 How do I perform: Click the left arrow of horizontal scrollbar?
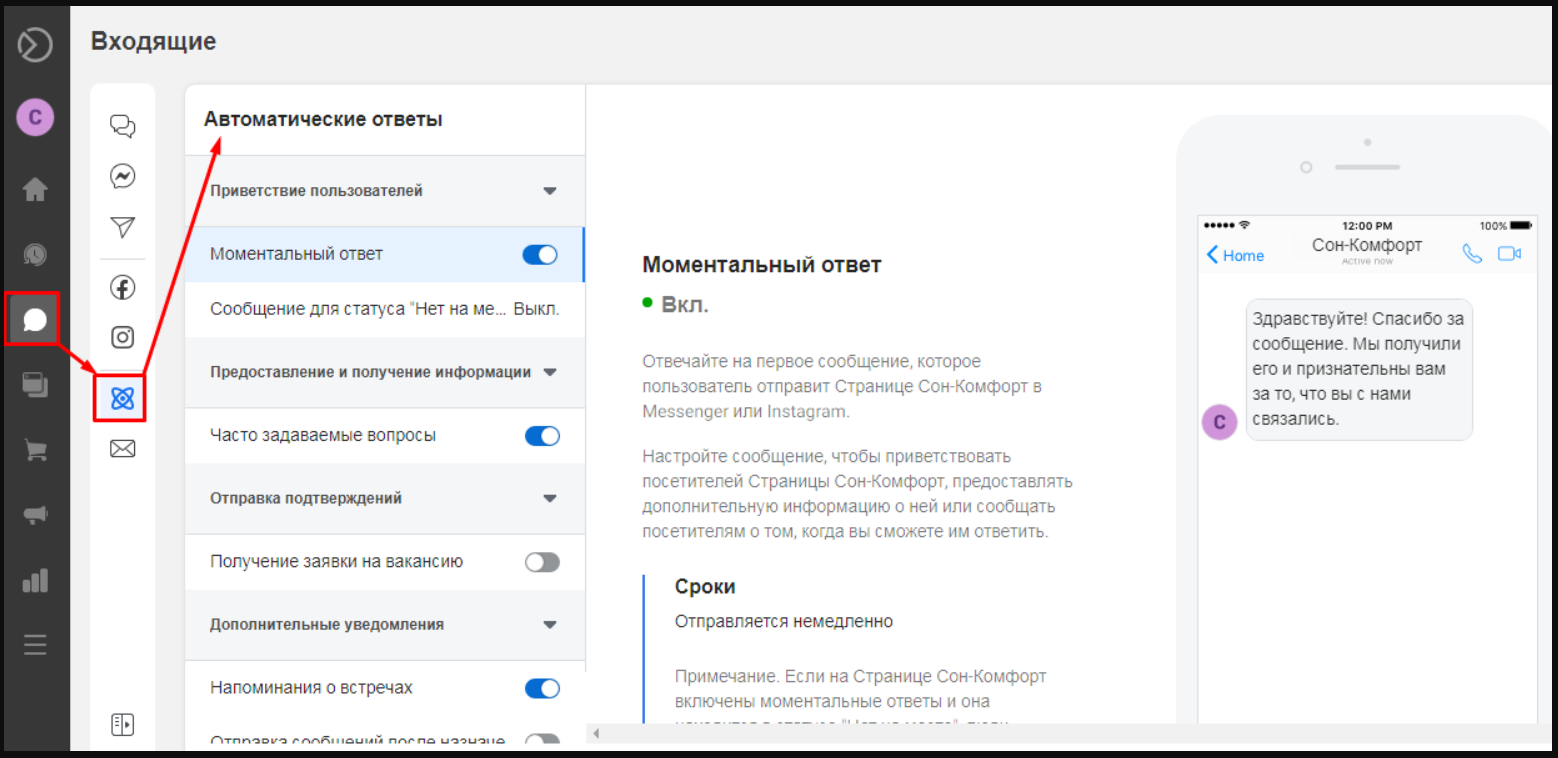pos(597,734)
